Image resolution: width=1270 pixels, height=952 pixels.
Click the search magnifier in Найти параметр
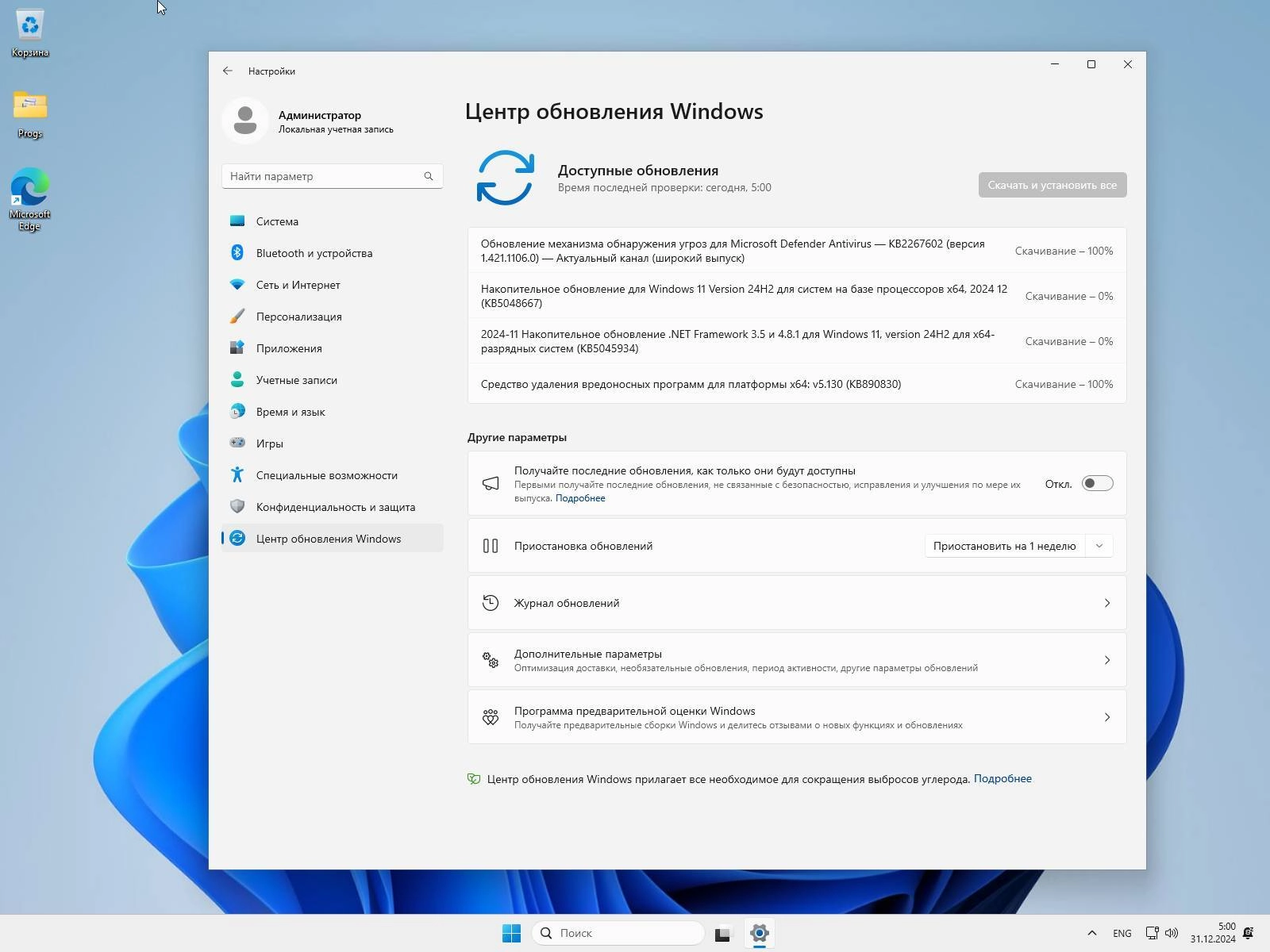click(429, 176)
